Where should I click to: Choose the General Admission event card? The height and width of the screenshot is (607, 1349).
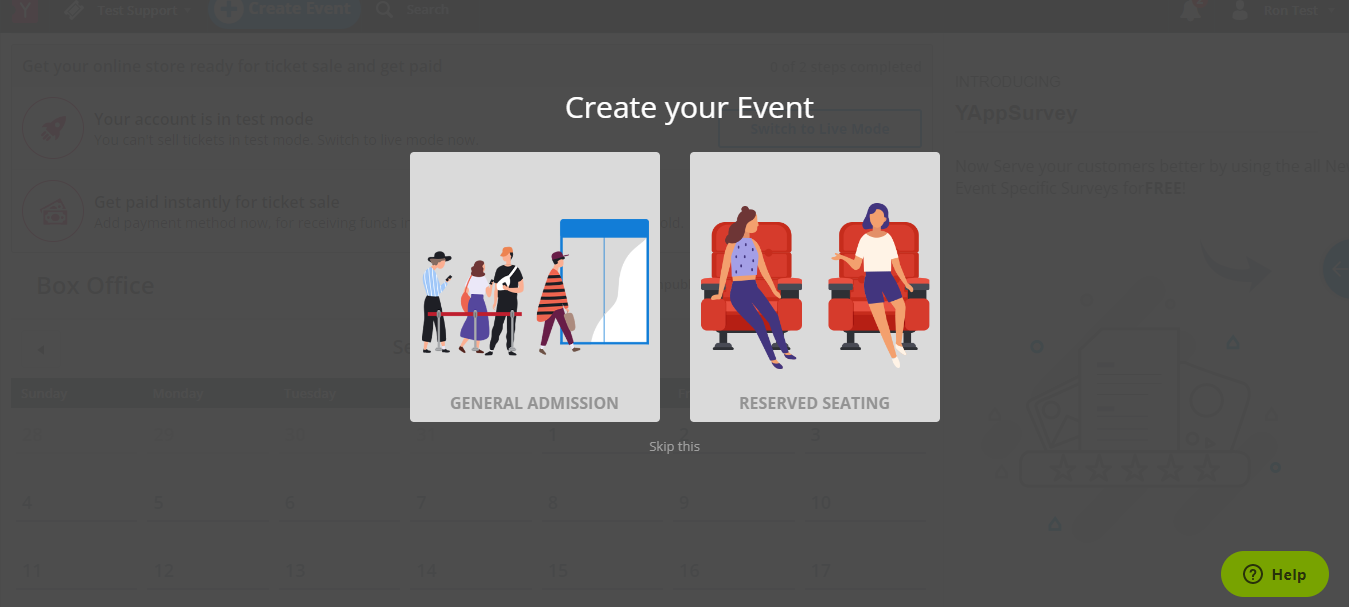click(534, 286)
